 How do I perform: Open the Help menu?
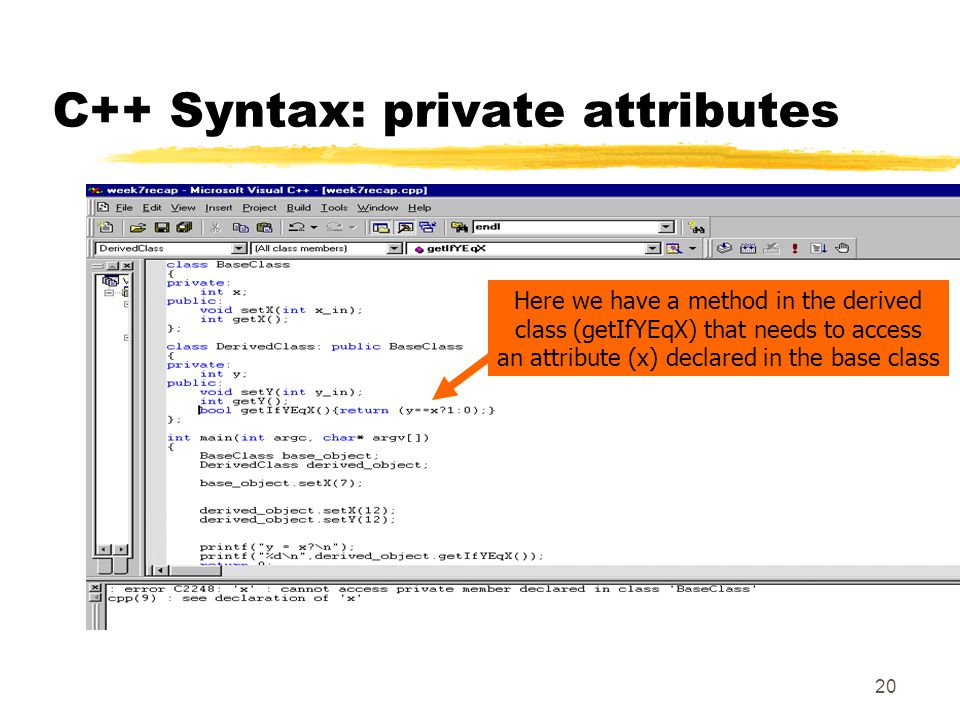tap(419, 208)
